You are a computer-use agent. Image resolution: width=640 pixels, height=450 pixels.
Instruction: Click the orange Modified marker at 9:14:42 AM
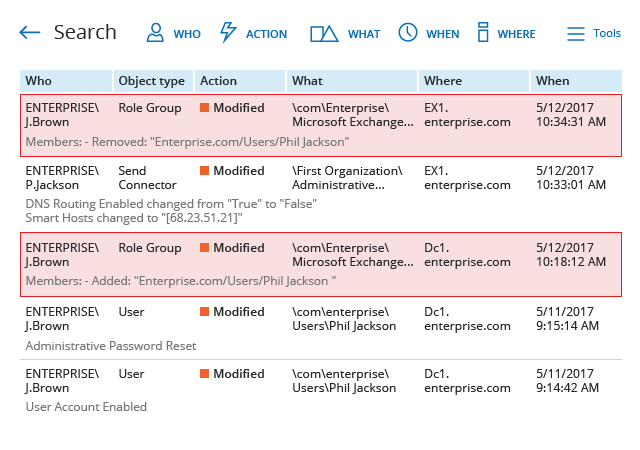pyautogui.click(x=204, y=374)
